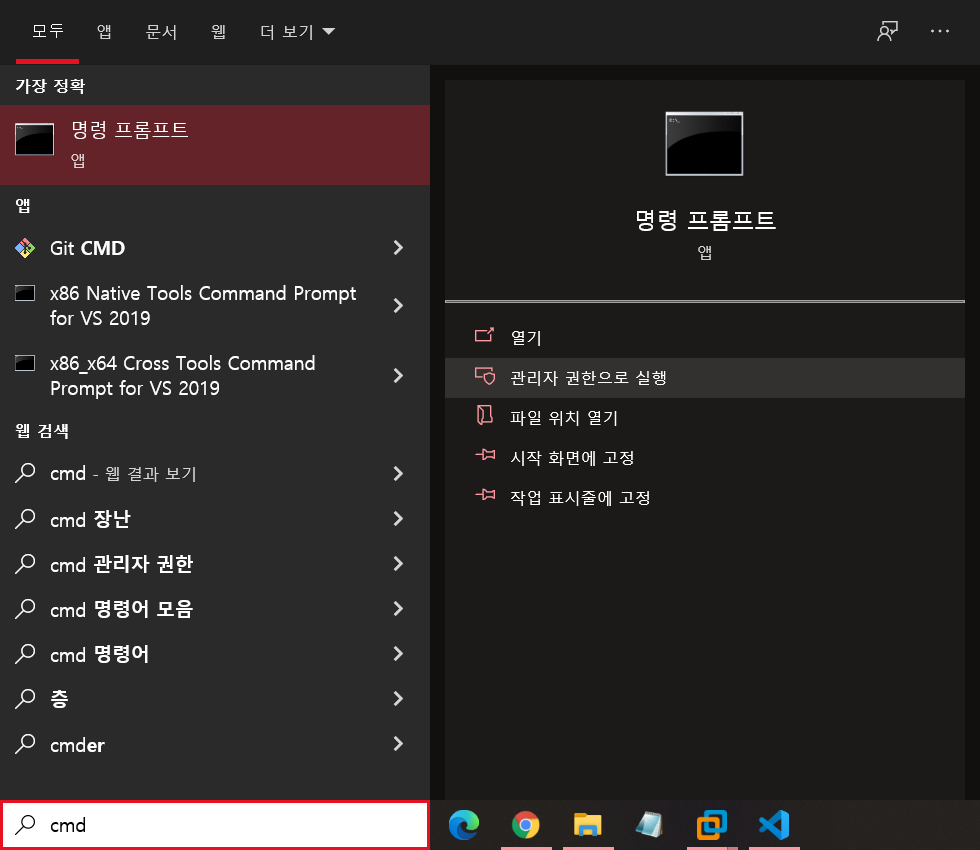Click the 명령 프롬프트 title in the preview pane

[705, 220]
